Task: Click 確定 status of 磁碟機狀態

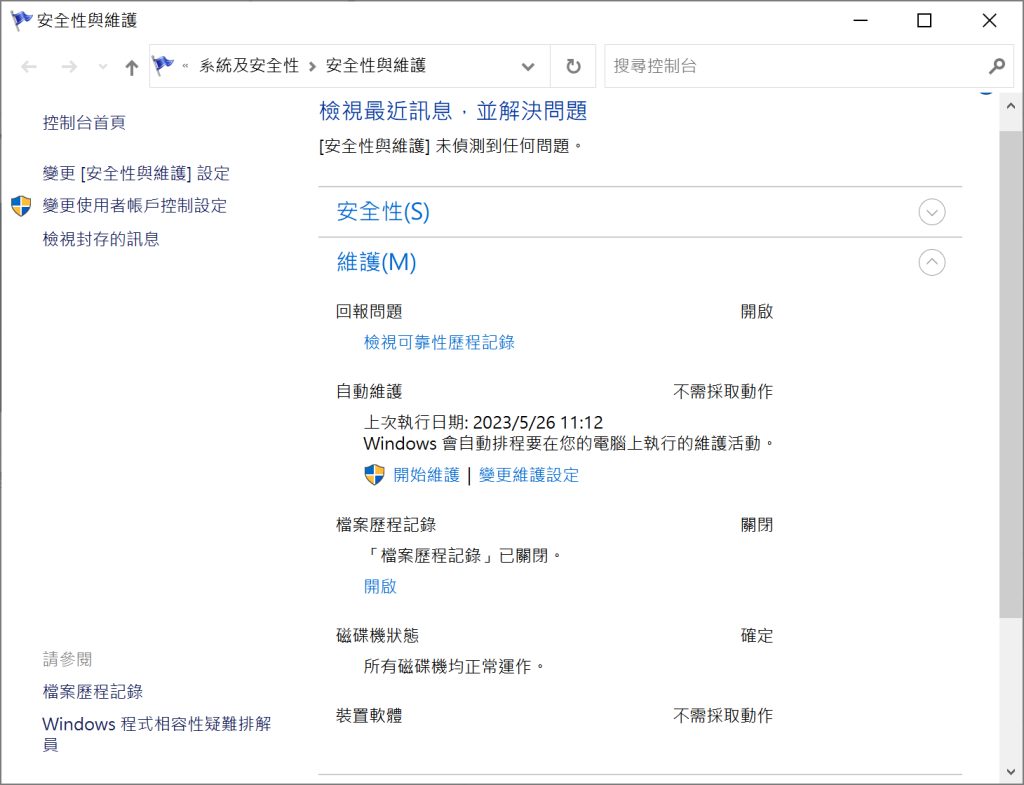Action: click(x=757, y=635)
